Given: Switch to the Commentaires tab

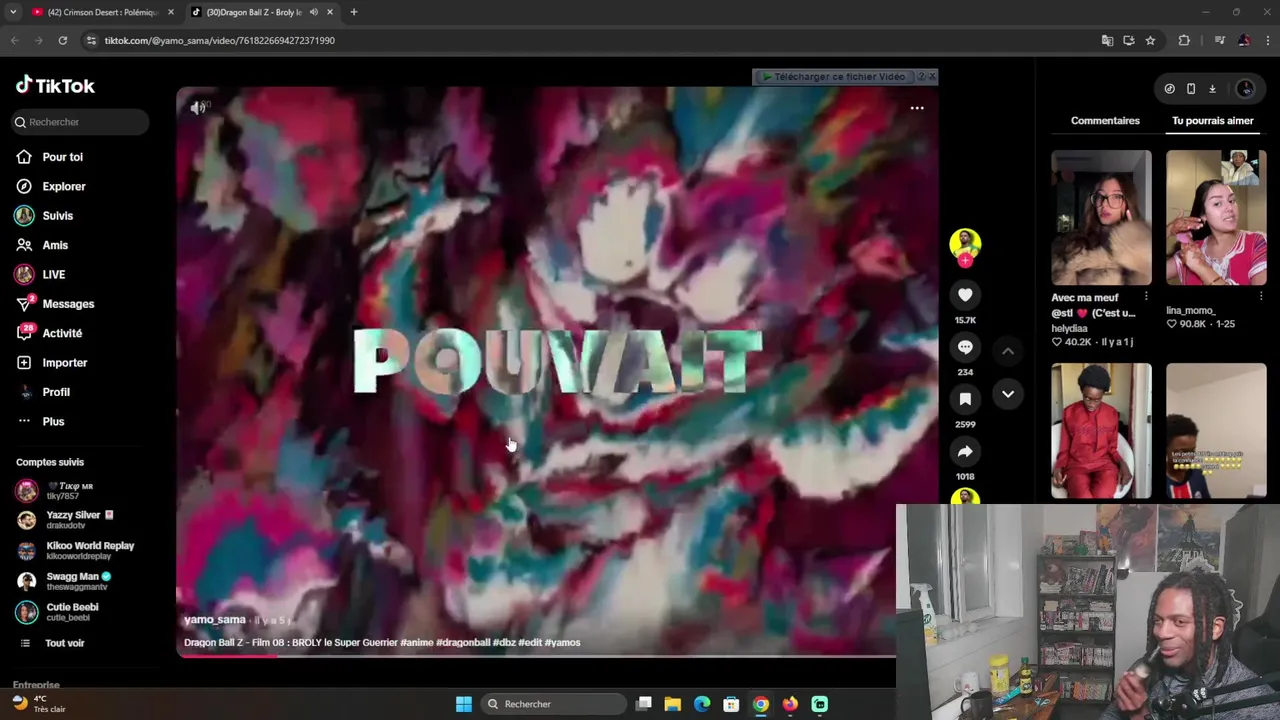Looking at the screenshot, I should pos(1105,121).
